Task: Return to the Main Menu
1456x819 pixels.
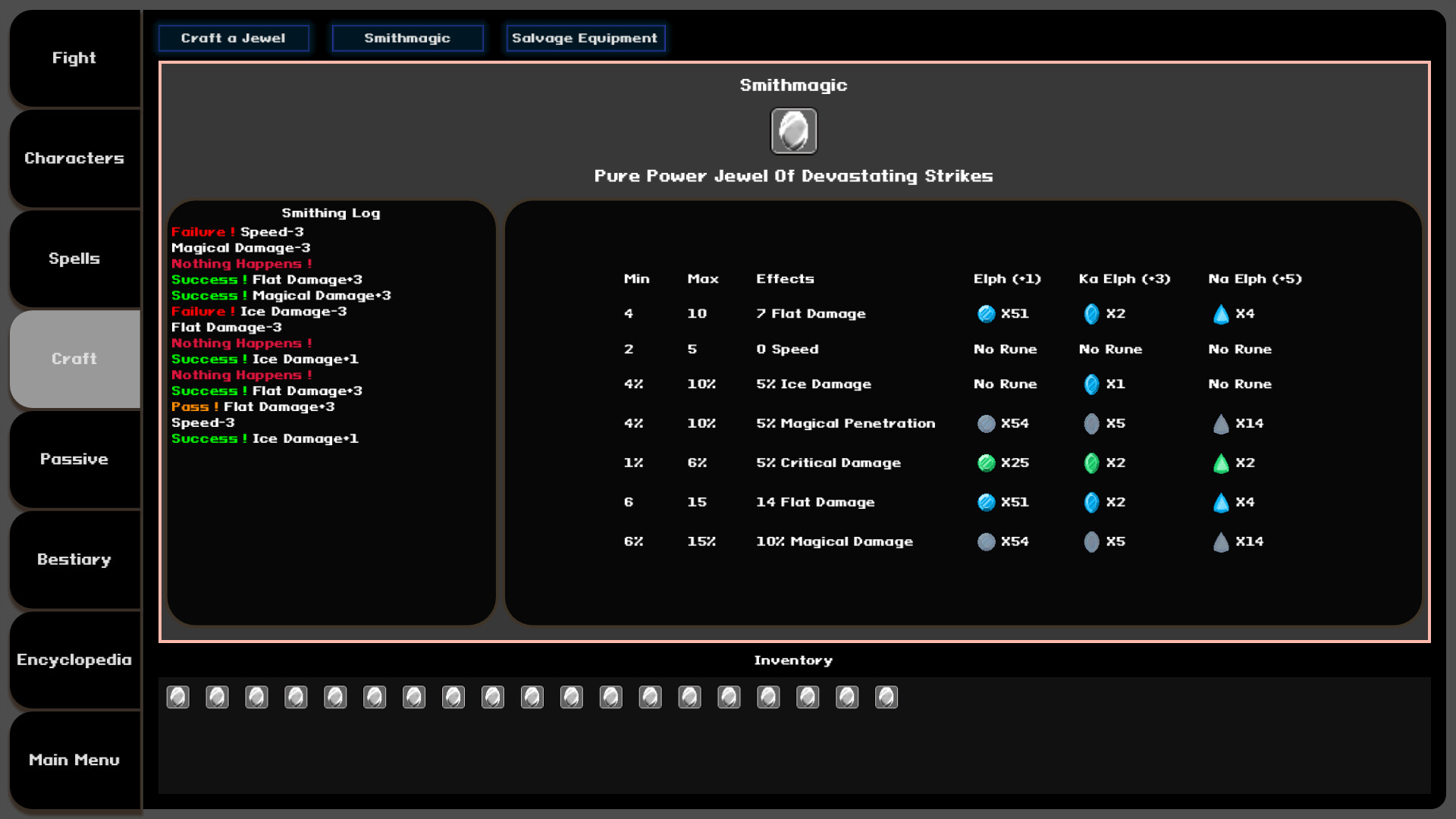Action: [x=74, y=759]
